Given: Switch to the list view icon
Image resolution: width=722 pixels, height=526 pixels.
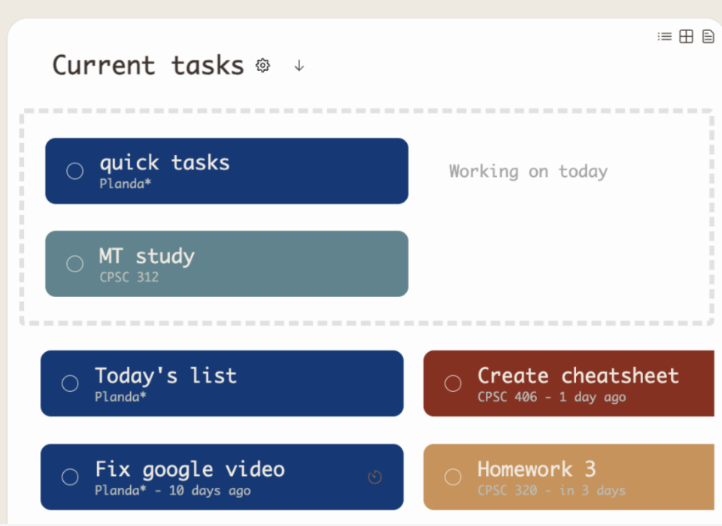Looking at the screenshot, I should coord(664,36).
